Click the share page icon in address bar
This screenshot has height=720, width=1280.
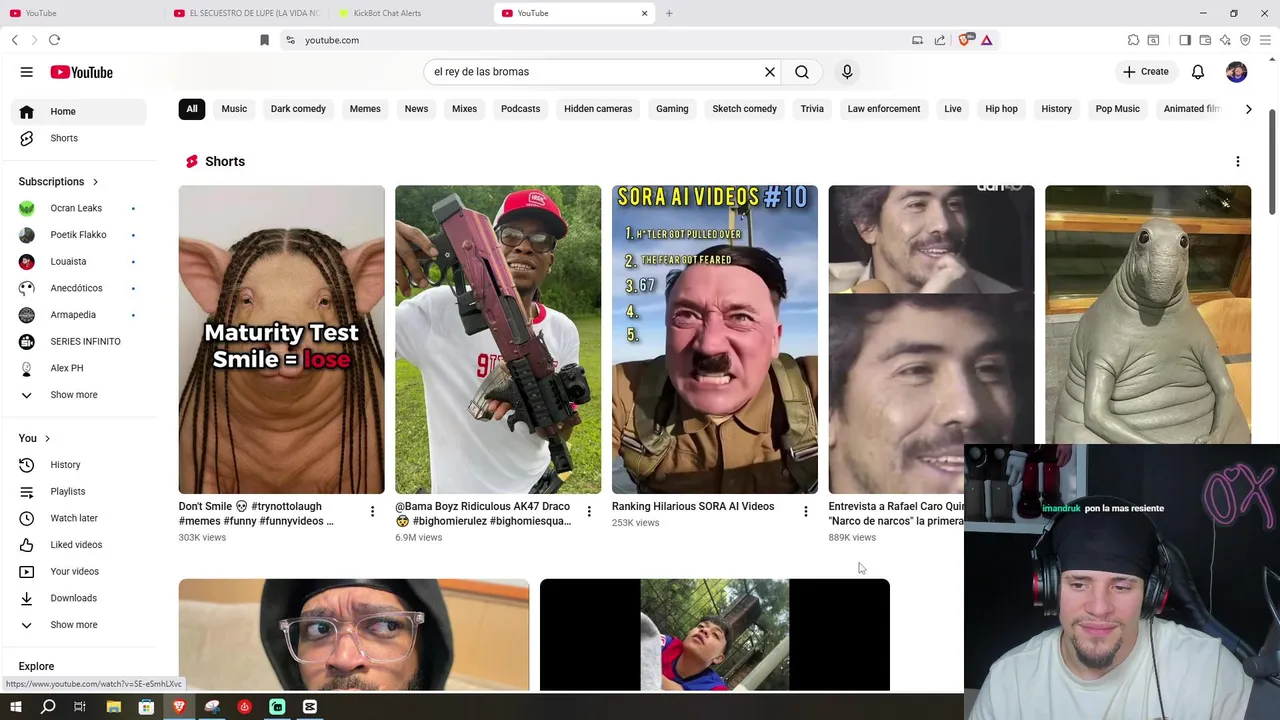tap(940, 40)
